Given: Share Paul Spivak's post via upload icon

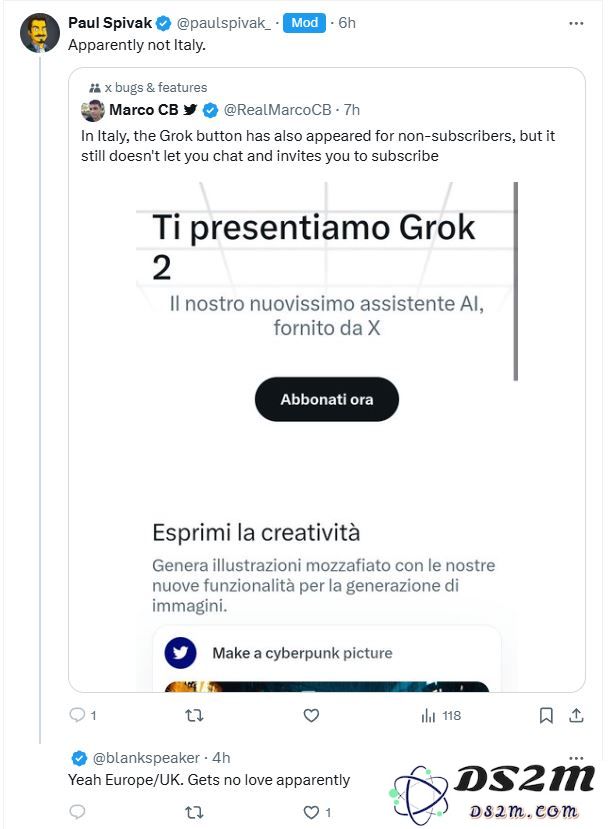Looking at the screenshot, I should tap(576, 715).
